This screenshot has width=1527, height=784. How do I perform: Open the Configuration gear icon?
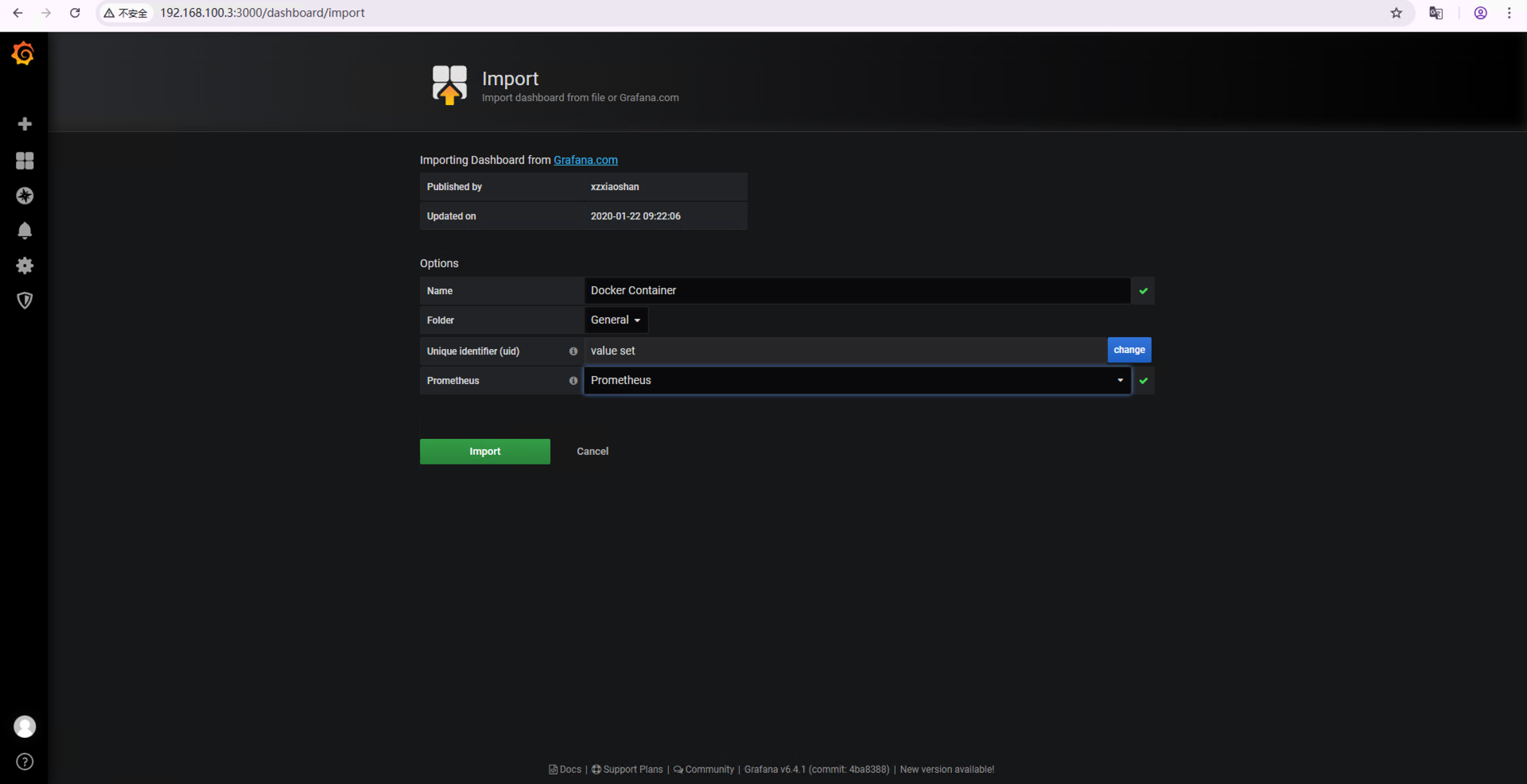[x=25, y=266]
